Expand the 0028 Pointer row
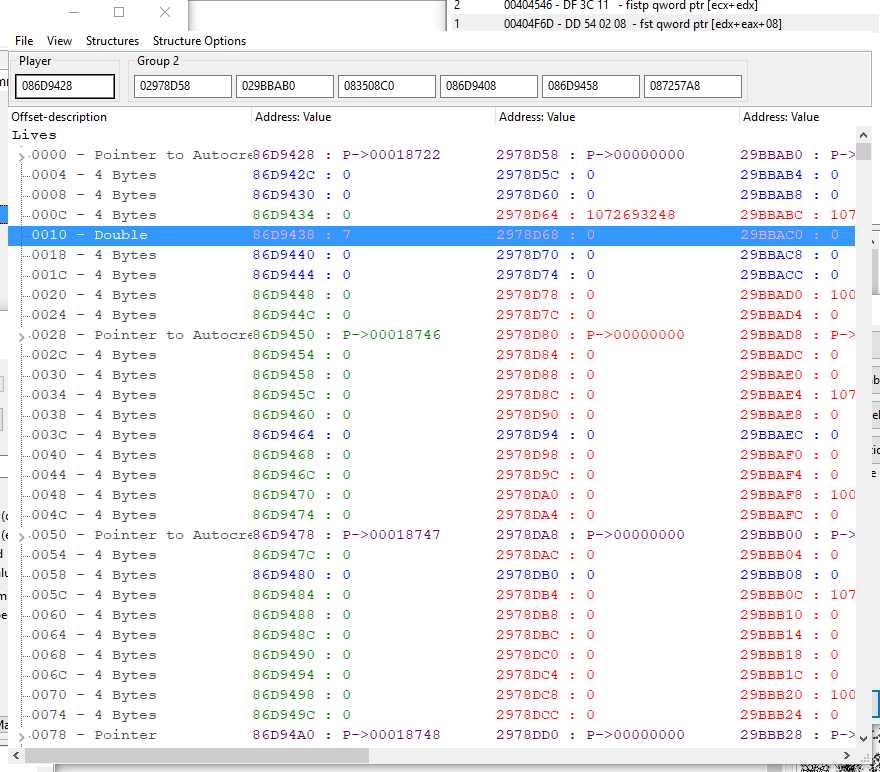The width and height of the screenshot is (880, 772). click(x=21, y=336)
